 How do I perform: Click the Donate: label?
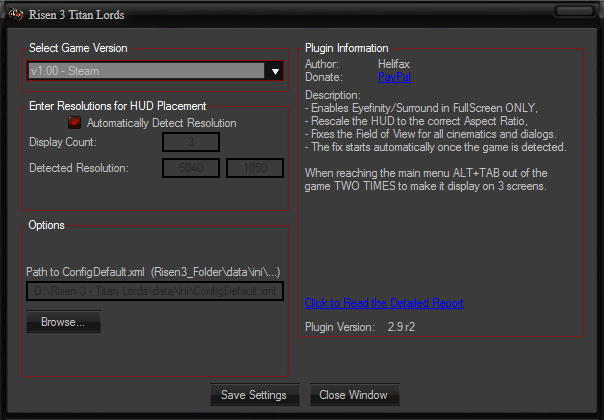[x=324, y=77]
